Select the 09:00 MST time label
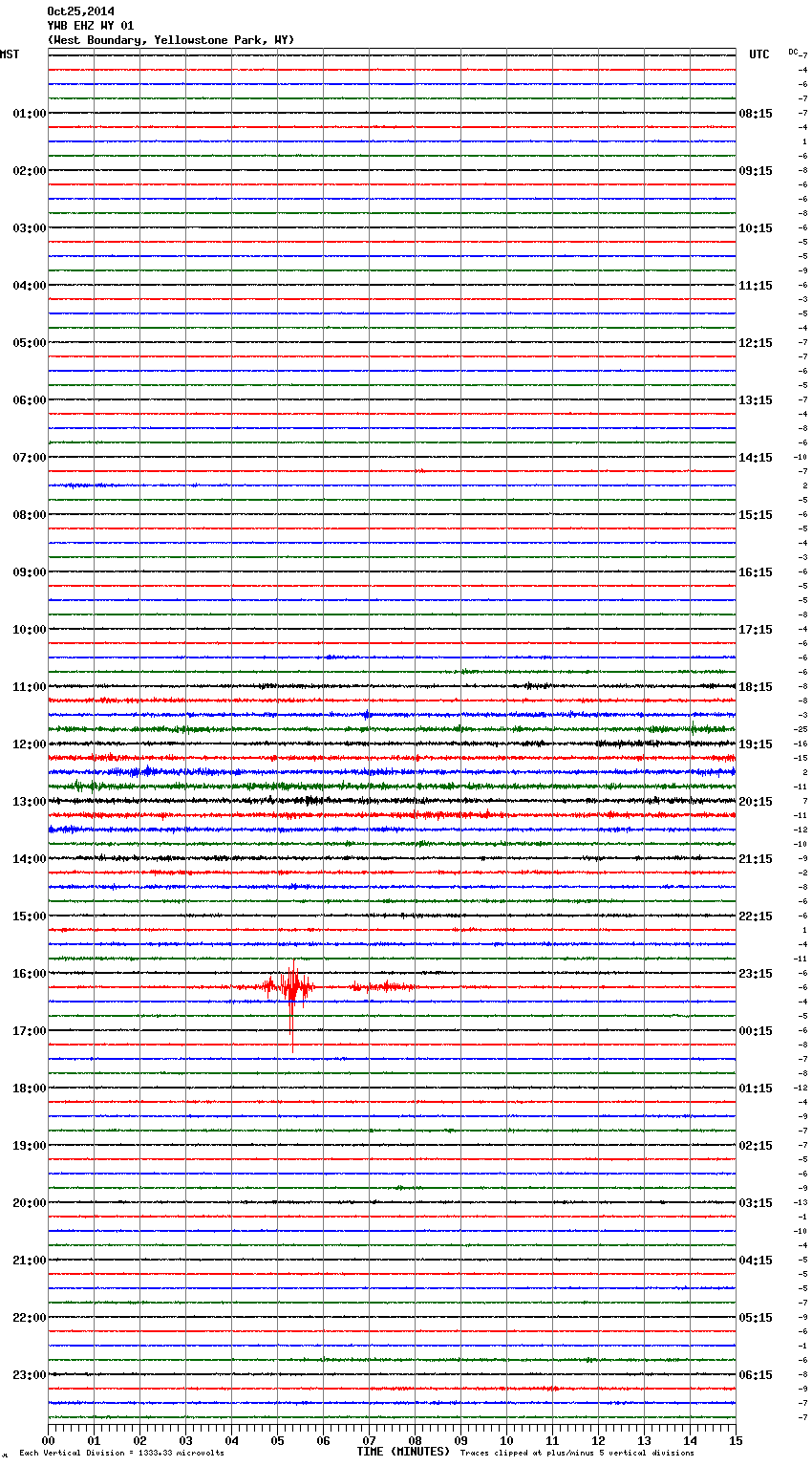The width and height of the screenshot is (812, 1466). pos(30,572)
